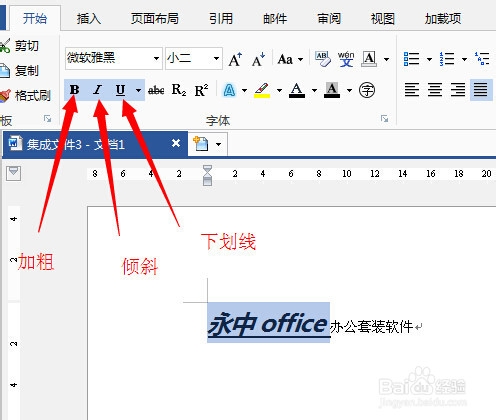Switch to 开始 tab
The width and height of the screenshot is (496, 420).
pos(35,18)
